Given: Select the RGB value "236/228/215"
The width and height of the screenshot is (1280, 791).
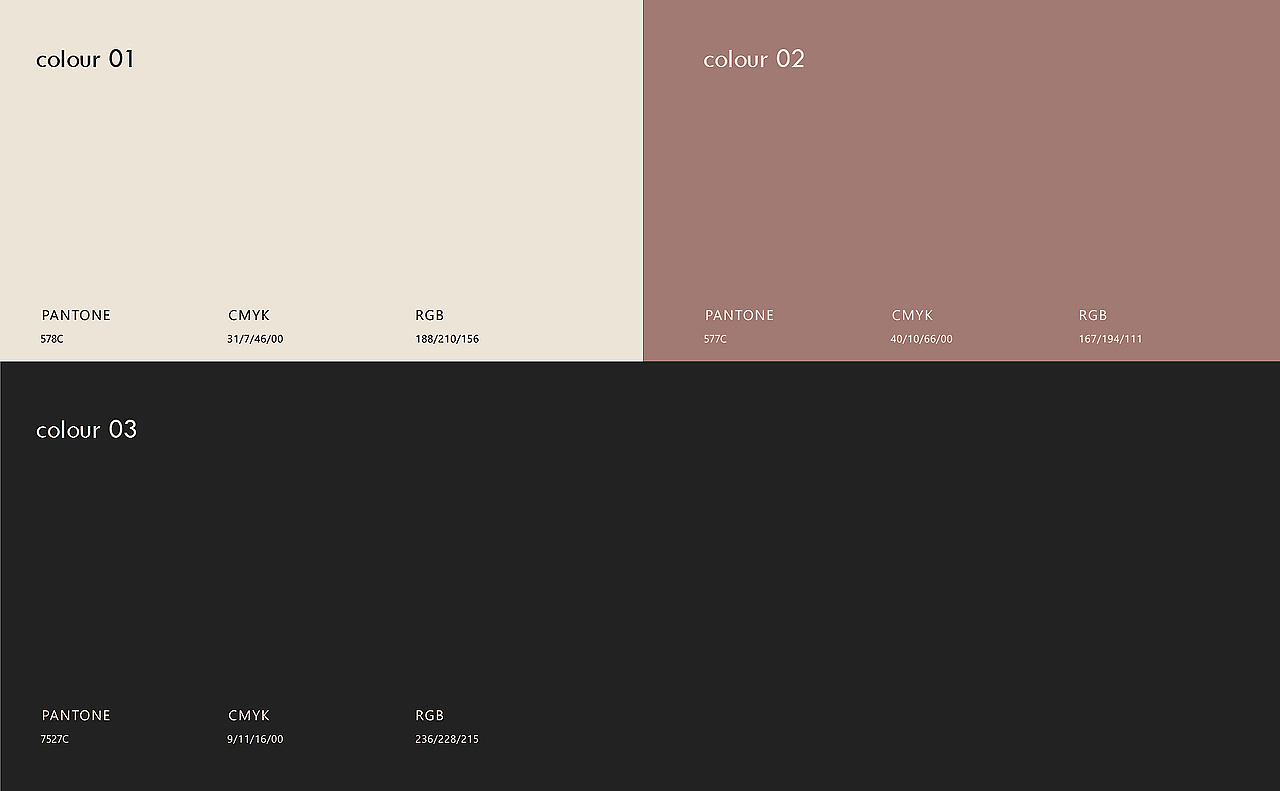Looking at the screenshot, I should (x=447, y=739).
